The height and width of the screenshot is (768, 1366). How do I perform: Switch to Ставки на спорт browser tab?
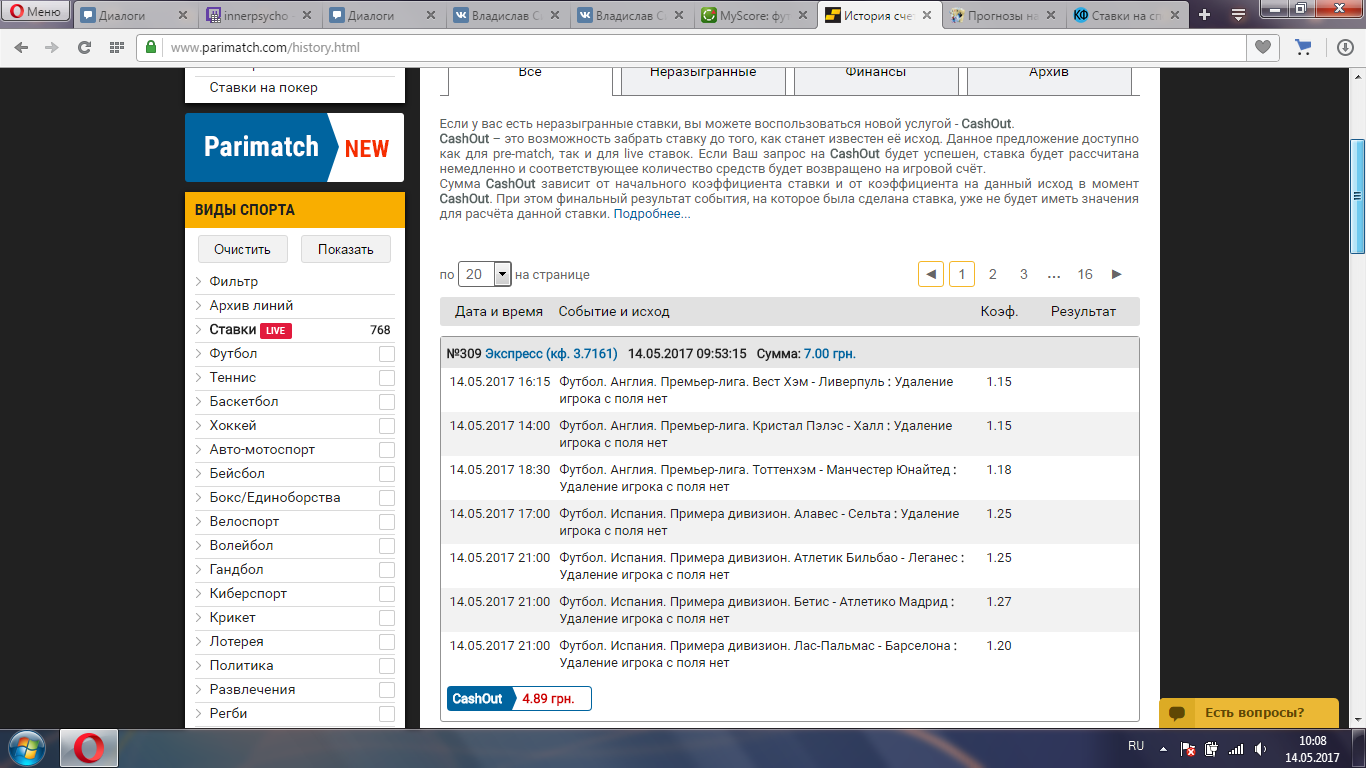coord(1127,15)
